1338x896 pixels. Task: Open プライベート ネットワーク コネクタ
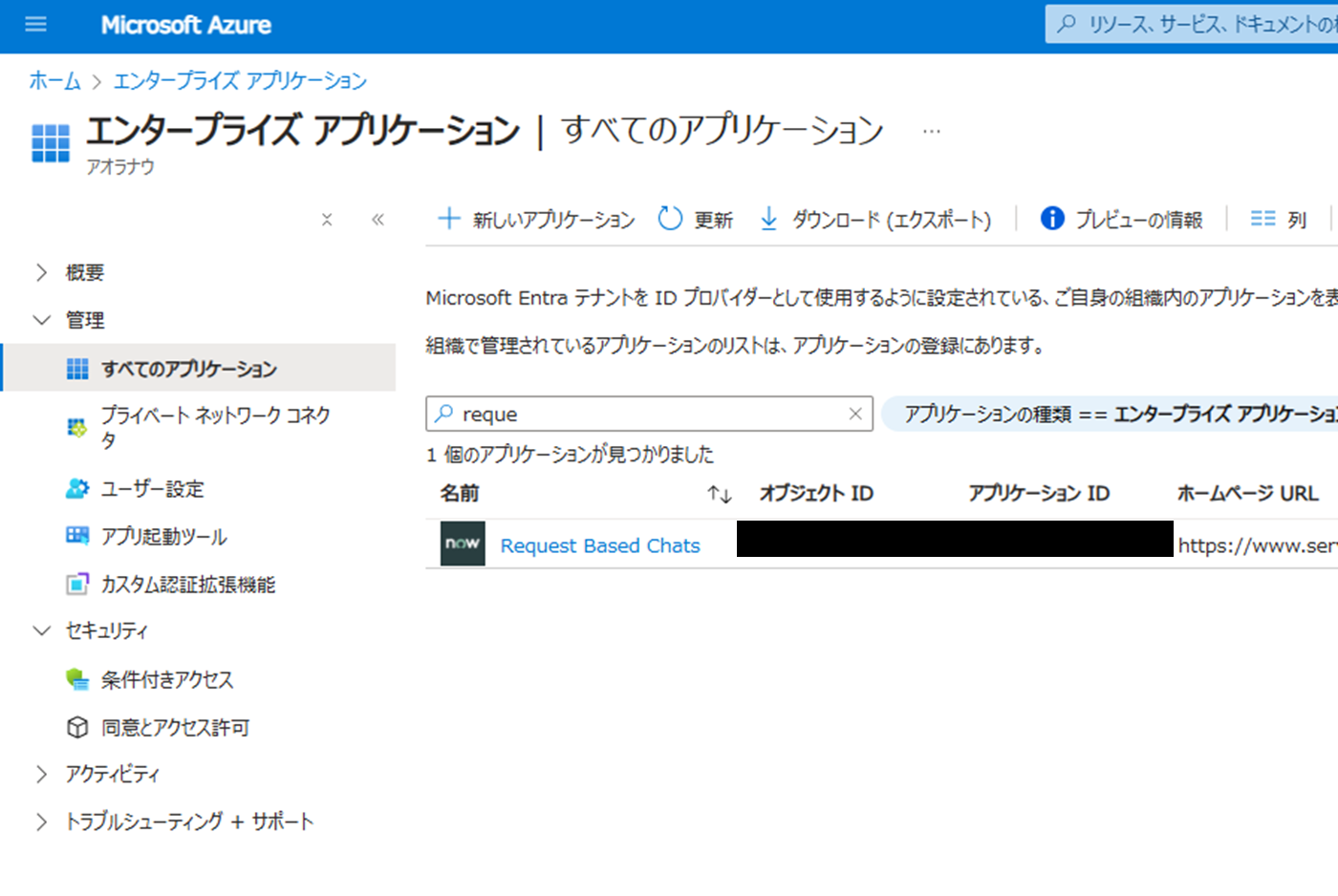(217, 427)
